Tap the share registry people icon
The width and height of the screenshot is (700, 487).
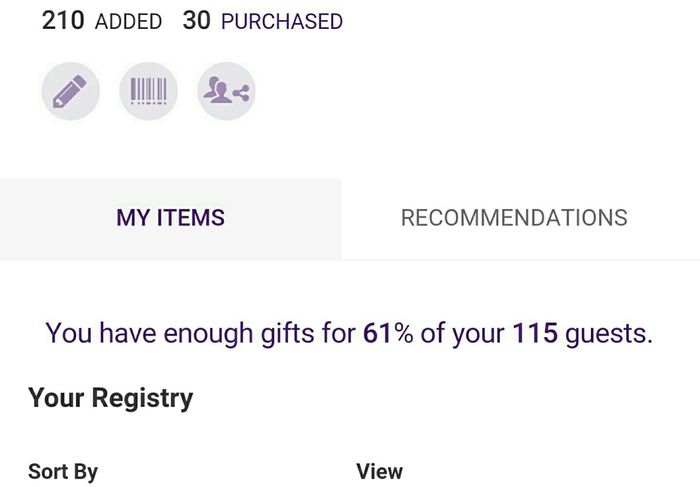coord(226,92)
